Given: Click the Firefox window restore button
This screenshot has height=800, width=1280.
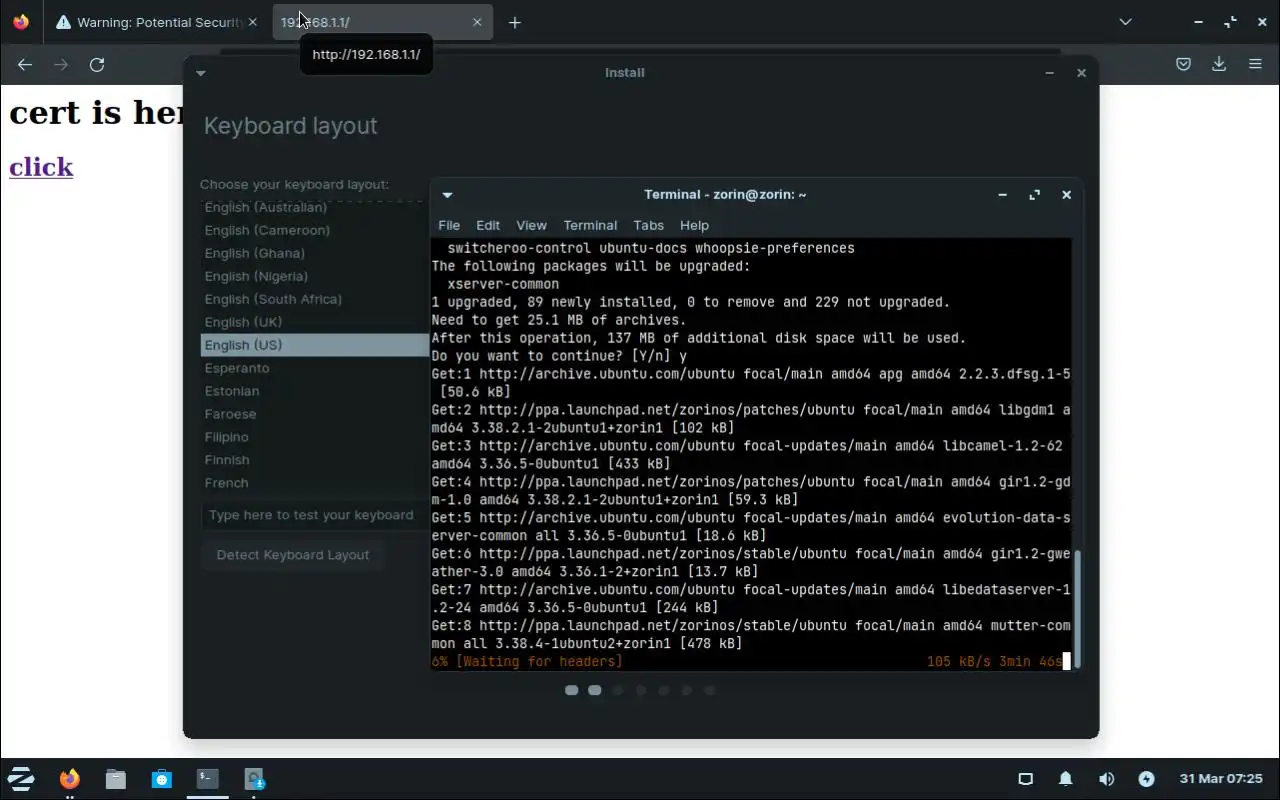Looking at the screenshot, I should pos(1230,22).
